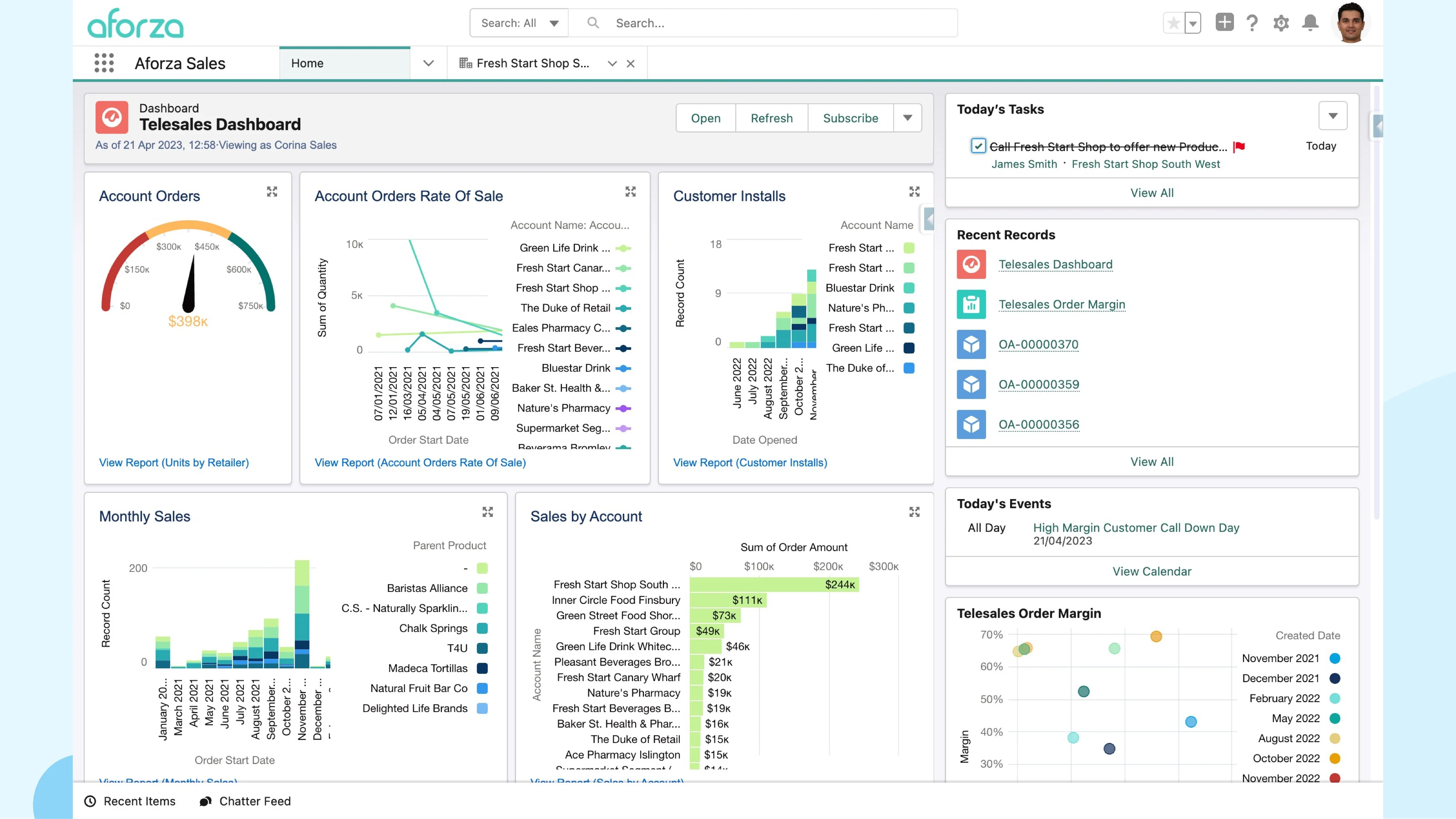Viewport: 1456px width, 819px height.
Task: Collapse the Customer Installs legend arrow
Action: click(928, 219)
